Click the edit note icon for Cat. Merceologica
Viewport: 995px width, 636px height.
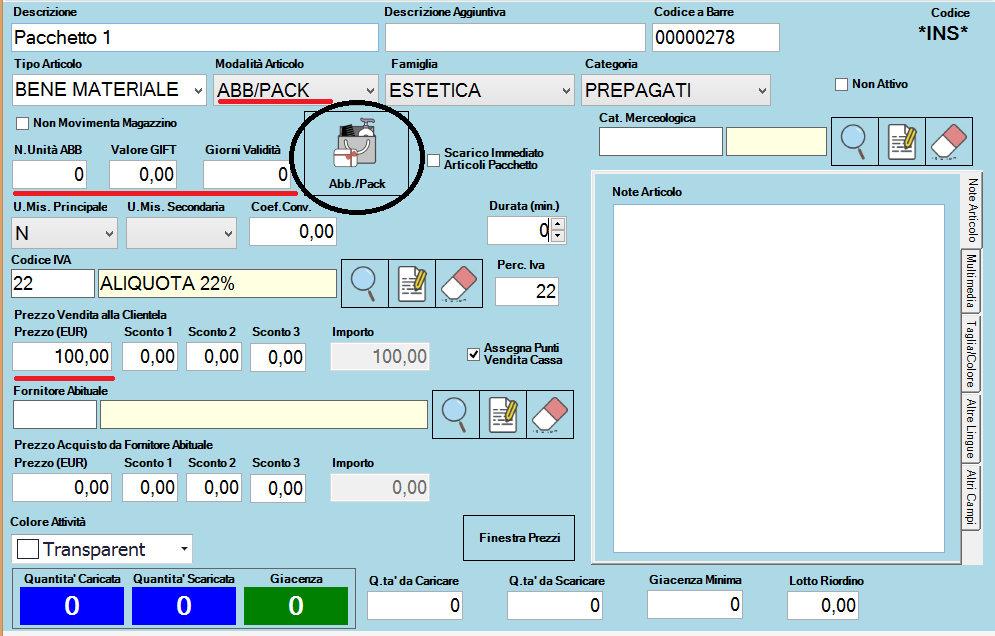(x=902, y=140)
